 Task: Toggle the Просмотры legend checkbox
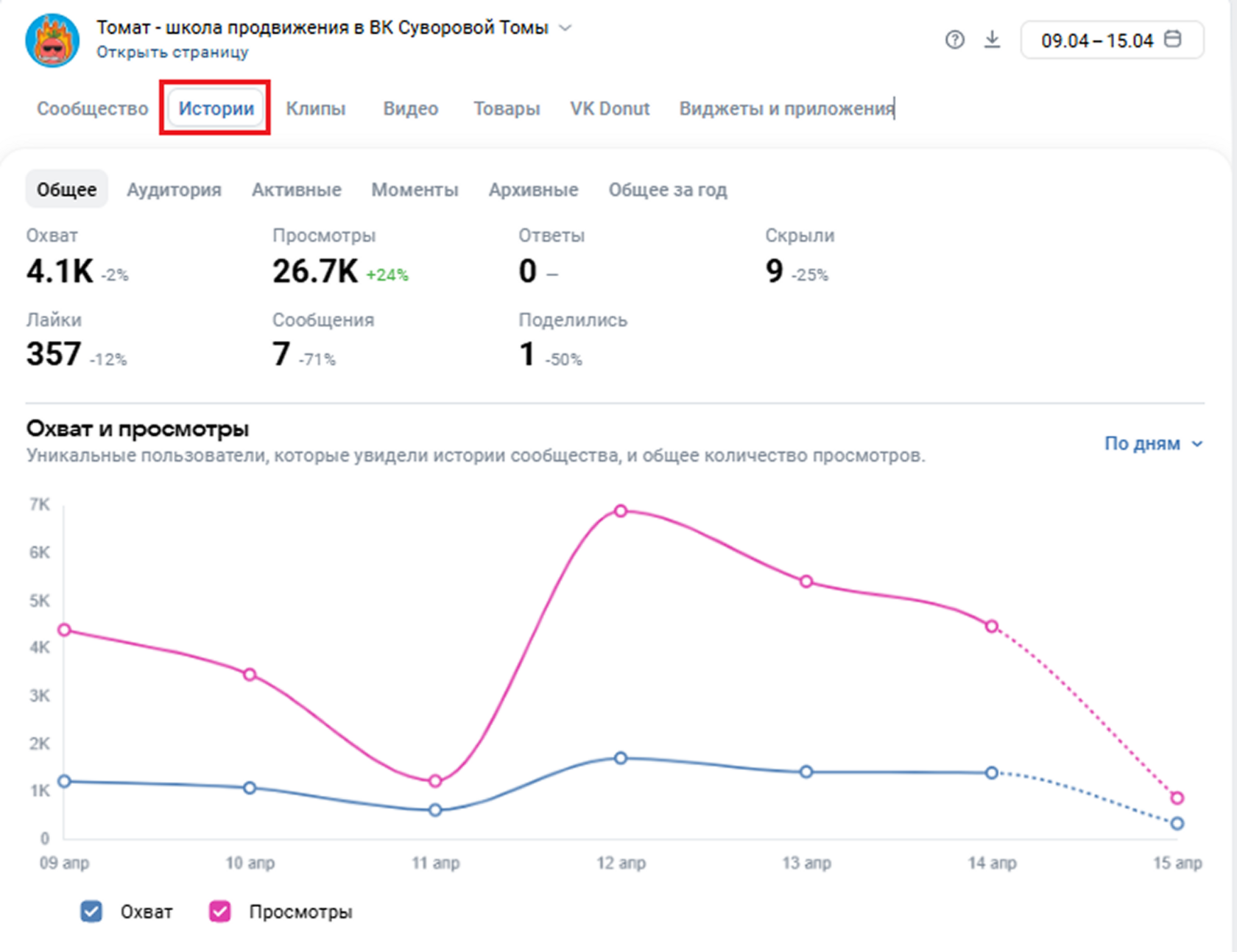coord(220,912)
